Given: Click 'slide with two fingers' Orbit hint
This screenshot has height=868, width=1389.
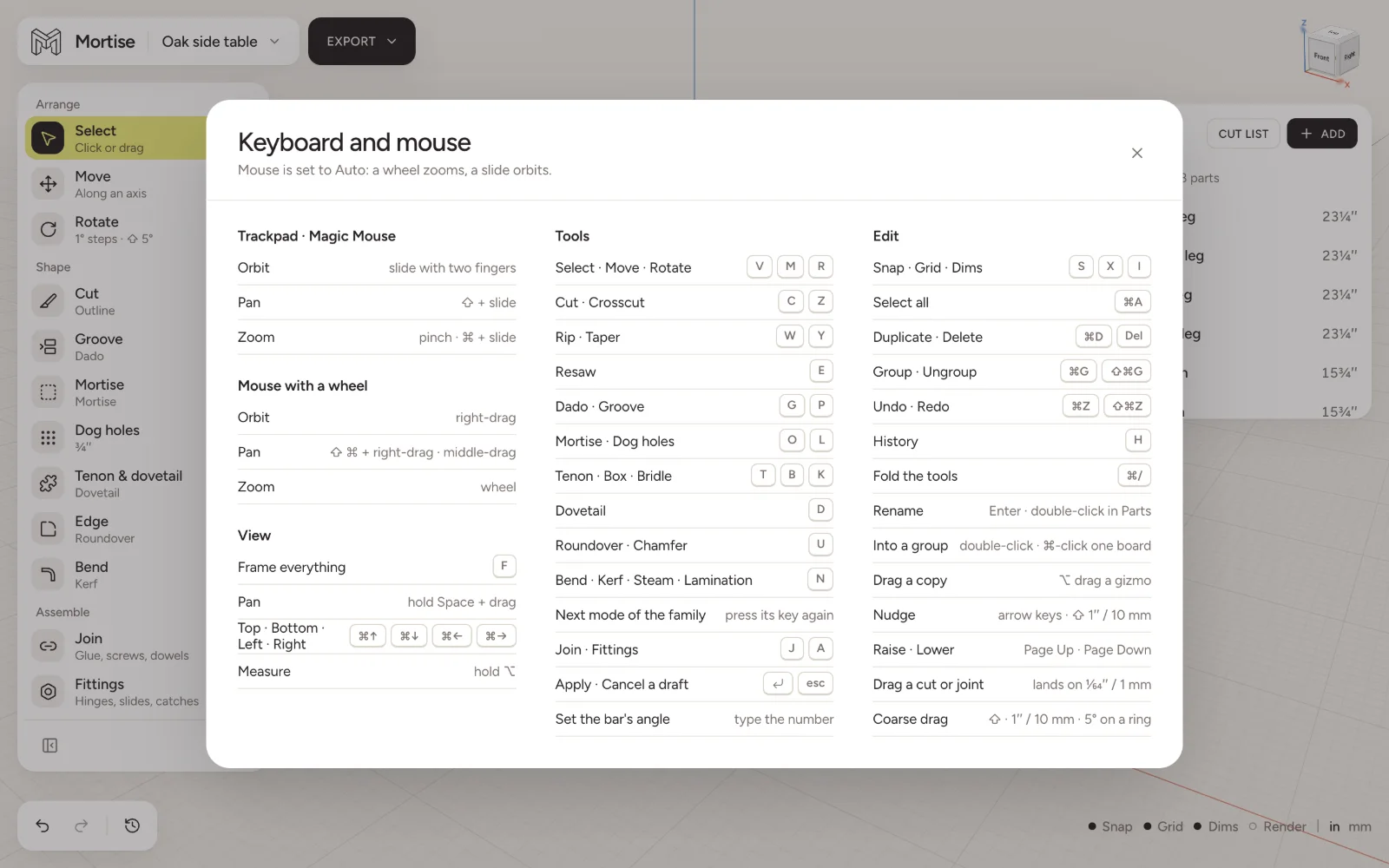Looking at the screenshot, I should coord(452,268).
